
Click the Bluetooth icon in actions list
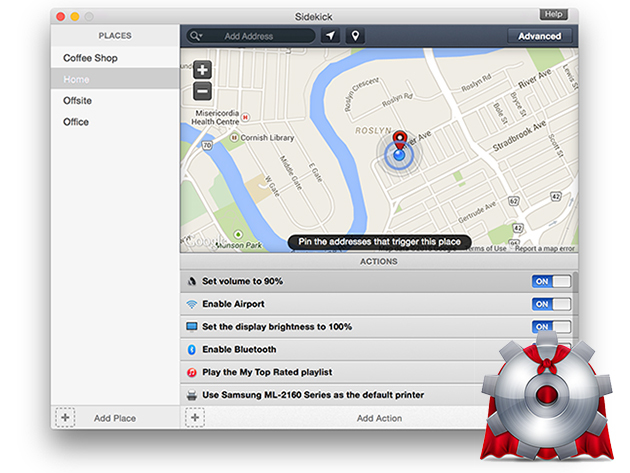click(192, 350)
